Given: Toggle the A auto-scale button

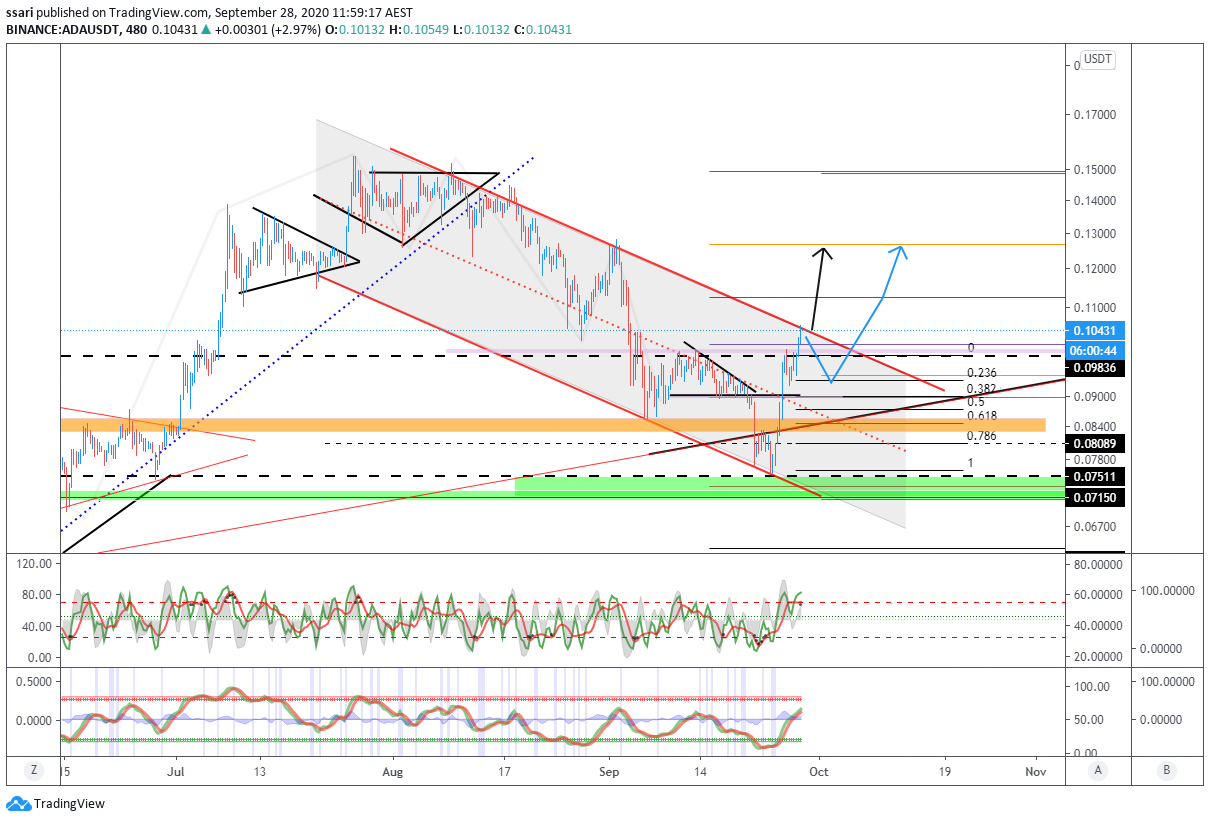Looking at the screenshot, I should 1097,770.
